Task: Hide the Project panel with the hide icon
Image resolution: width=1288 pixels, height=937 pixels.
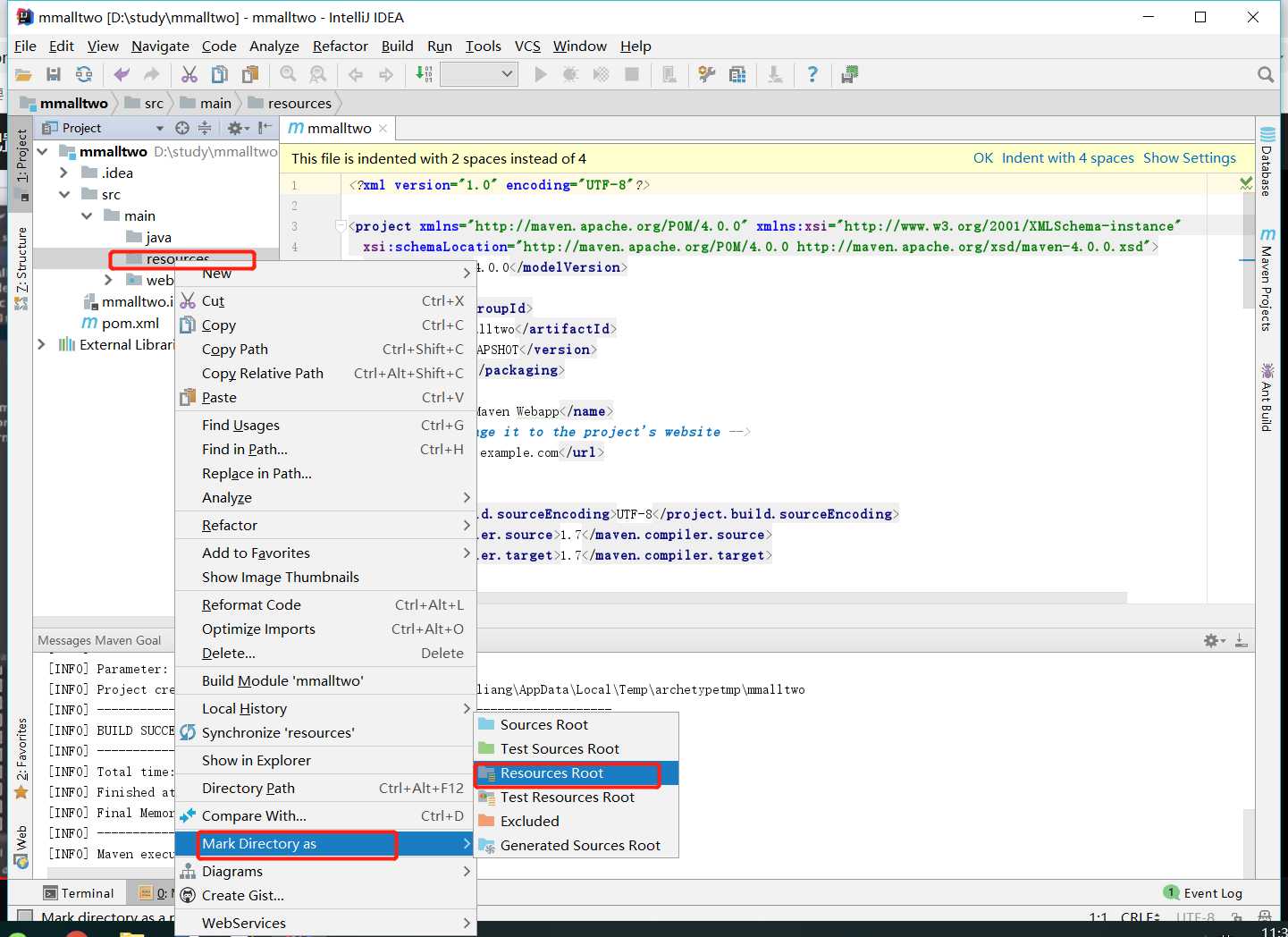Action: (265, 128)
